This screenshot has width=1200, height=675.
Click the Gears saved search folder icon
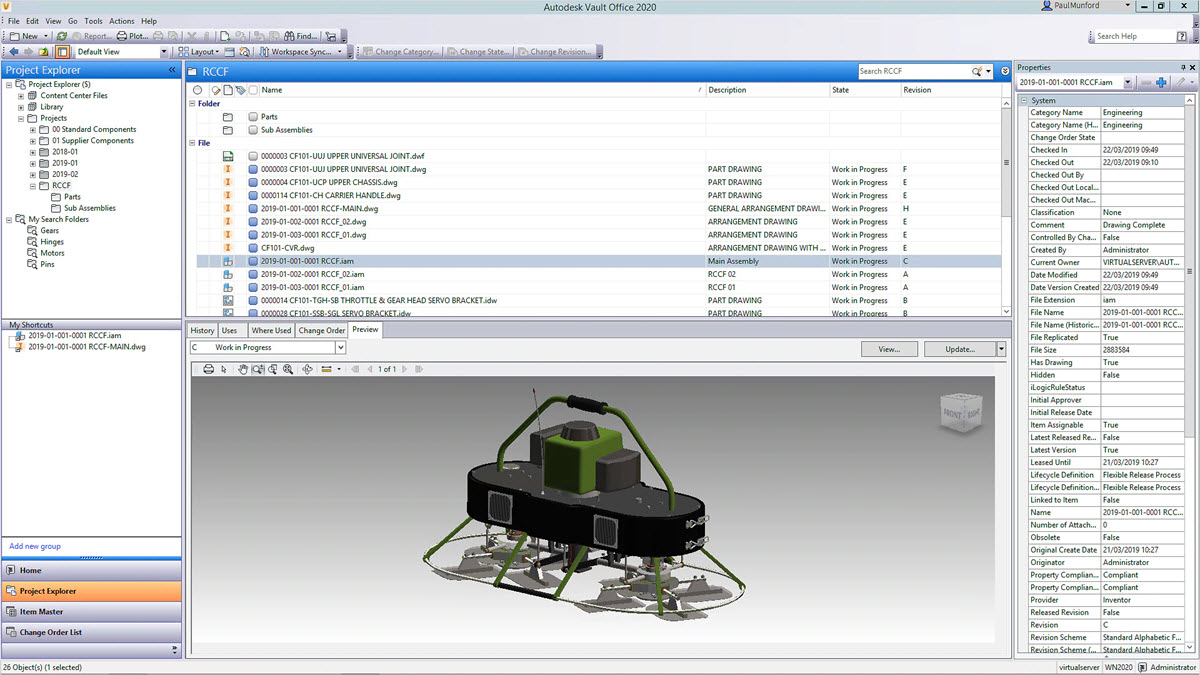pos(34,230)
